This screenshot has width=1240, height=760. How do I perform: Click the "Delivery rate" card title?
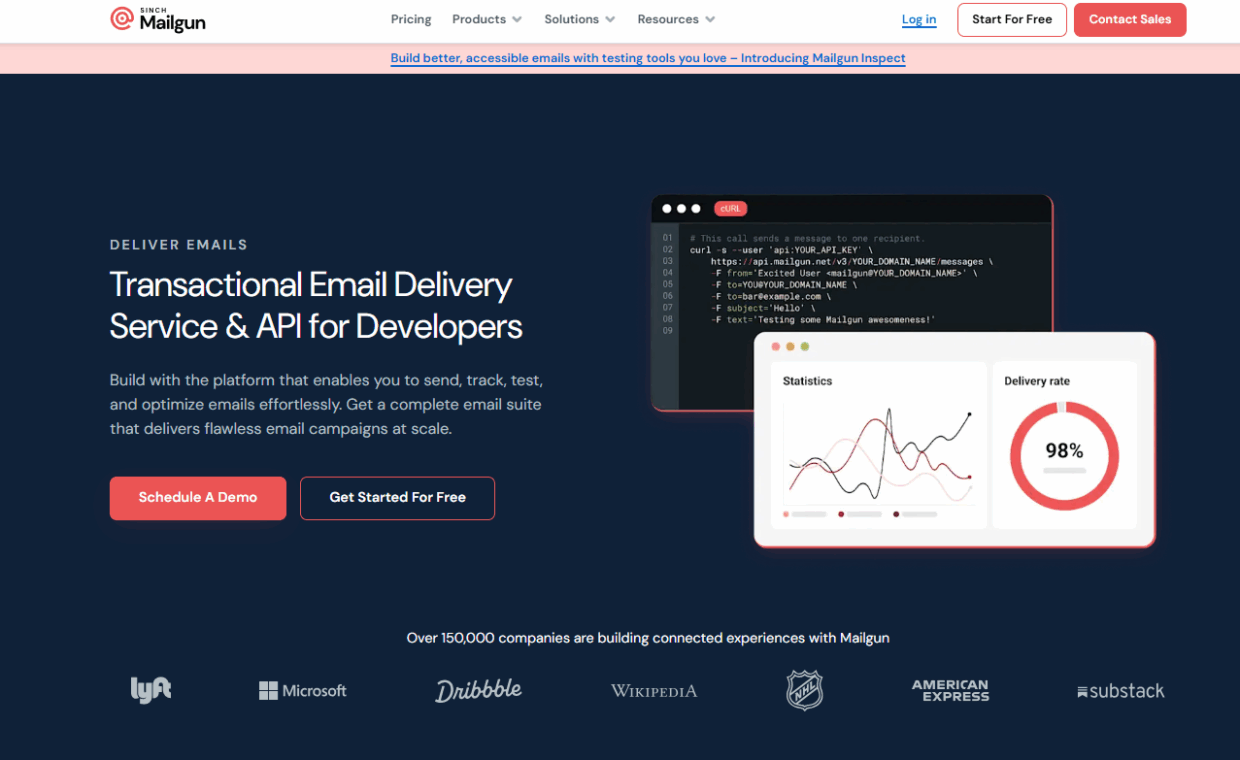pyautogui.click(x=1037, y=381)
